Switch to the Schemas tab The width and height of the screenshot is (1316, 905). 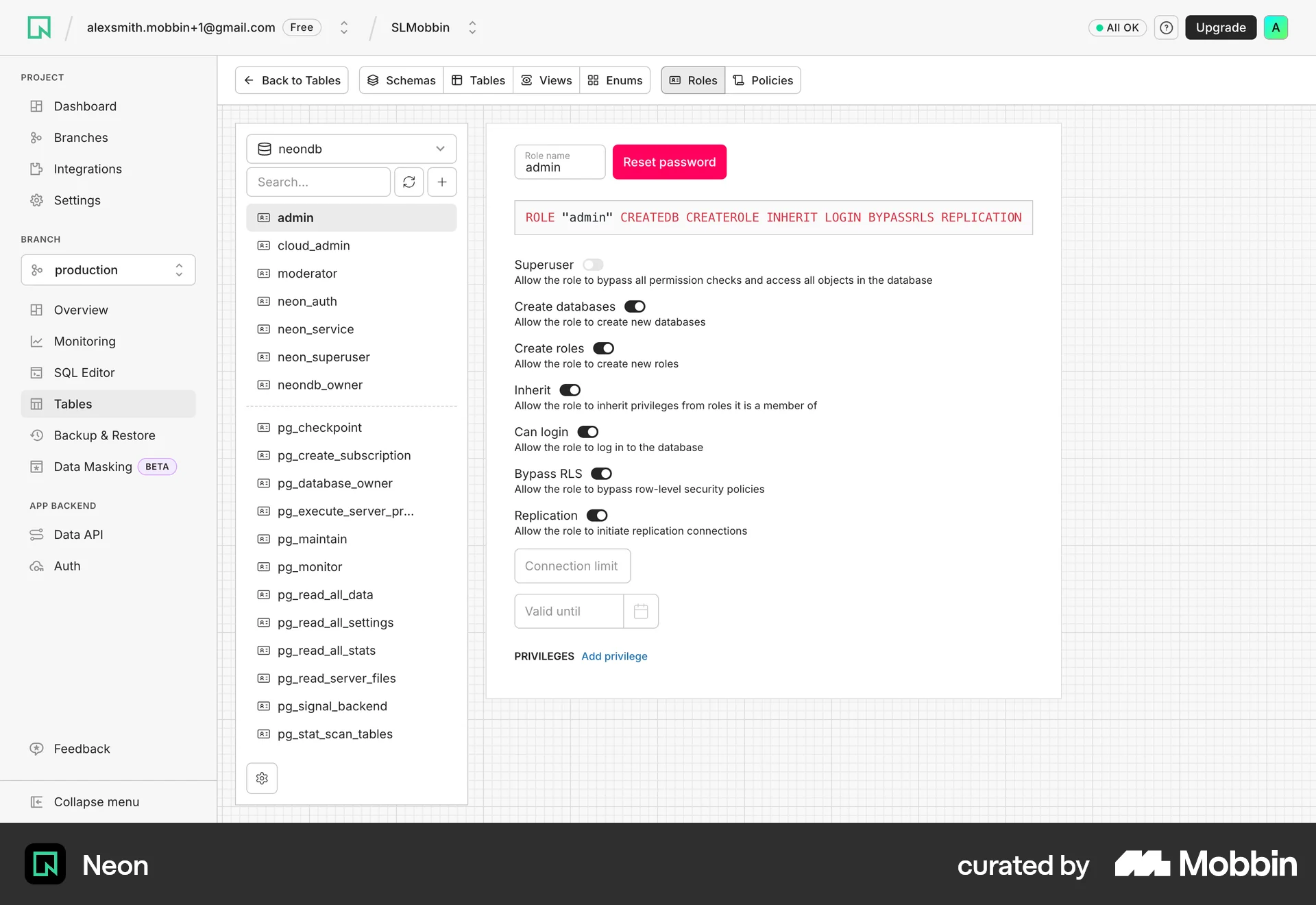(x=402, y=80)
